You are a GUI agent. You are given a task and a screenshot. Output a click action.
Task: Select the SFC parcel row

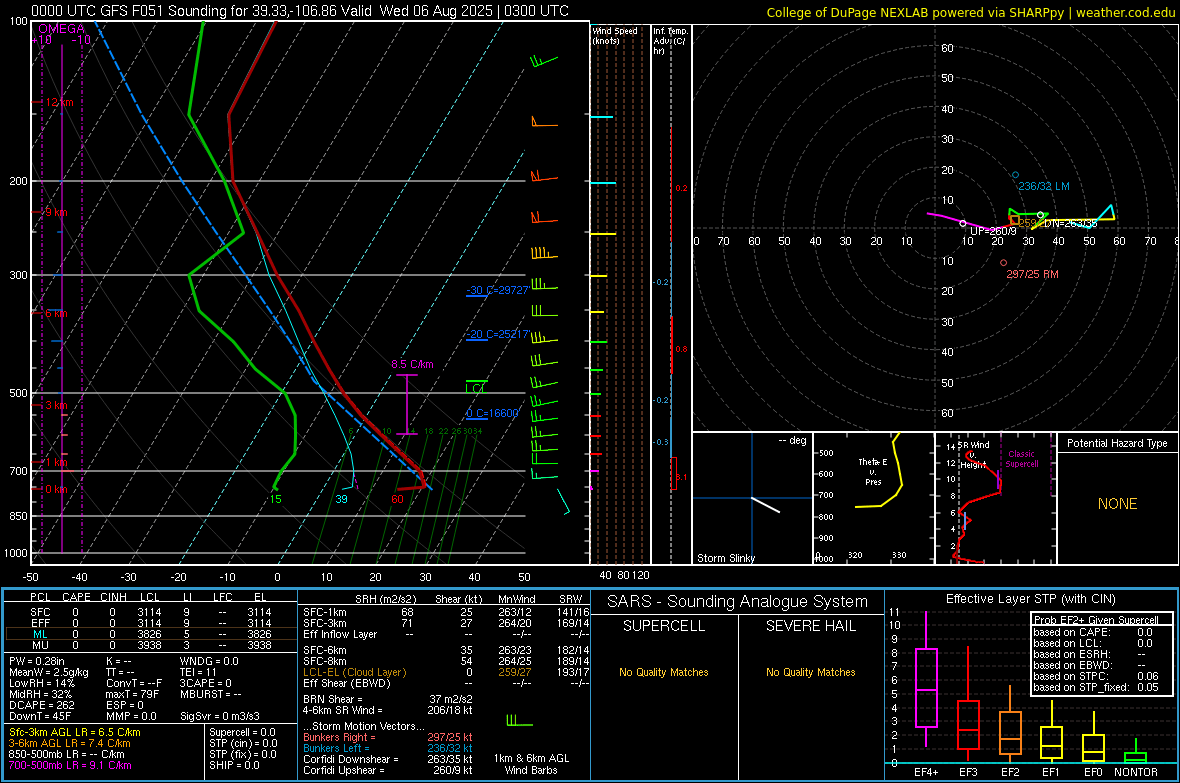click(151, 612)
